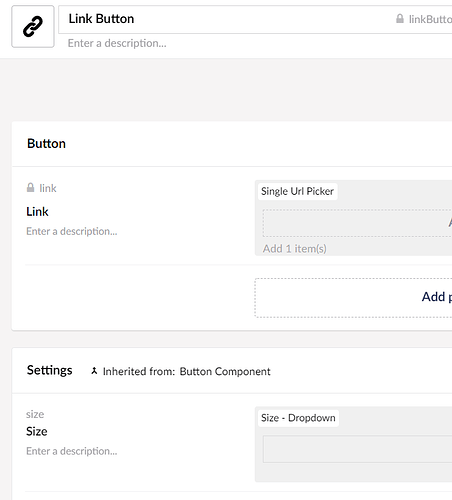Edit the Link property name
Screen dimensions: 452x500
pos(37,212)
